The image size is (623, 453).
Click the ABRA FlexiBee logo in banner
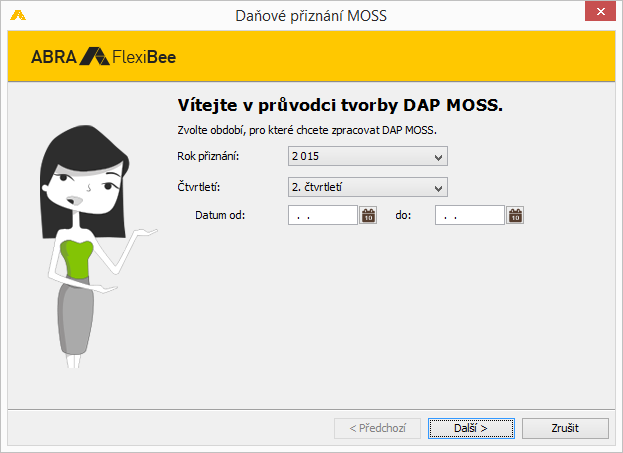(104, 56)
